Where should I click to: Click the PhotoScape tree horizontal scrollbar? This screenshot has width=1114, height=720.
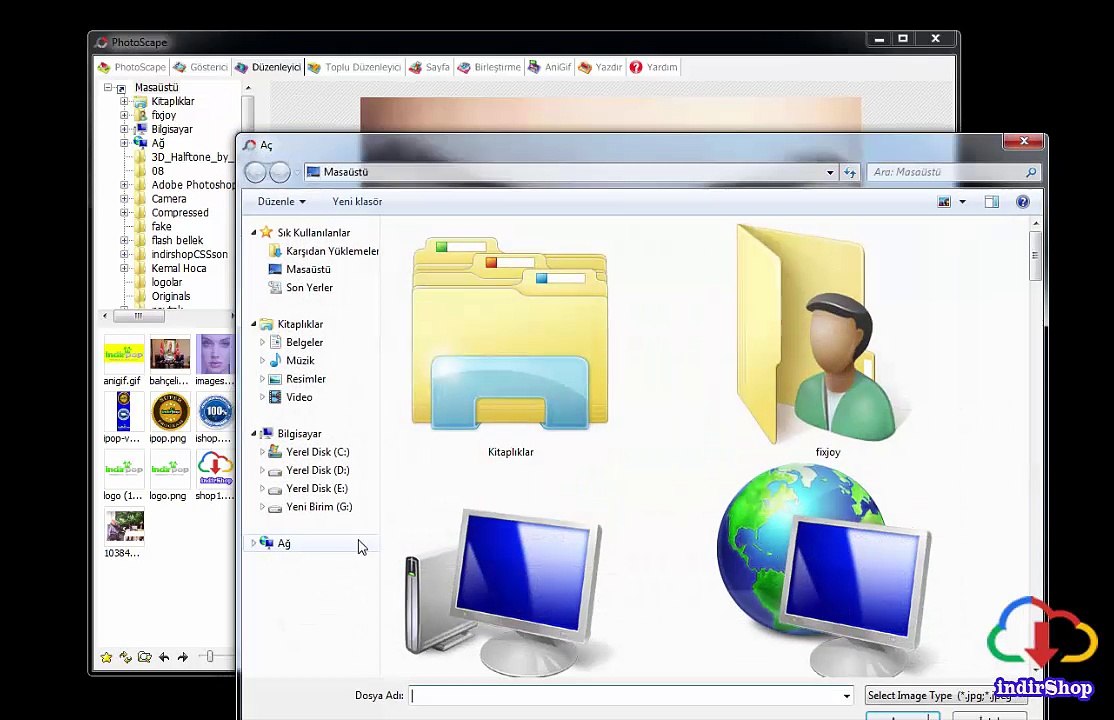coord(139,316)
